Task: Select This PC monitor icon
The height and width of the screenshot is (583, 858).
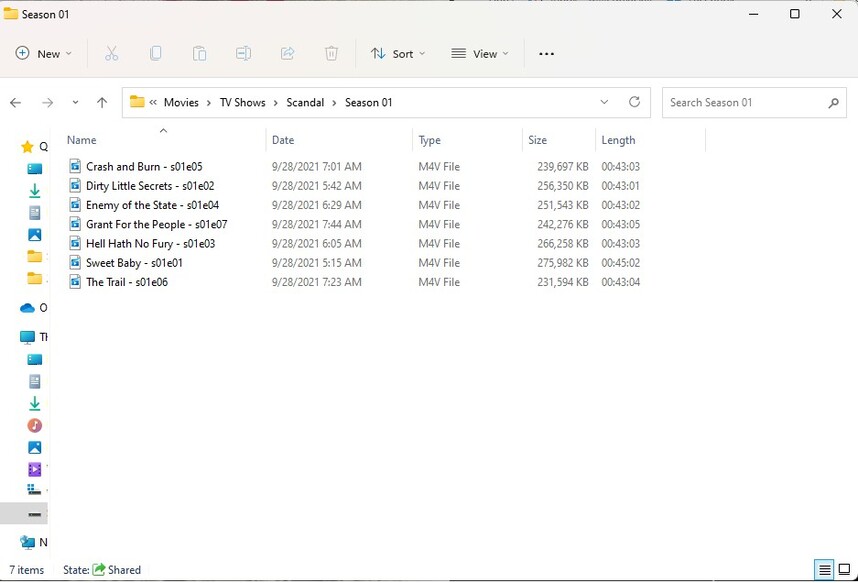Action: pyautogui.click(x=27, y=337)
